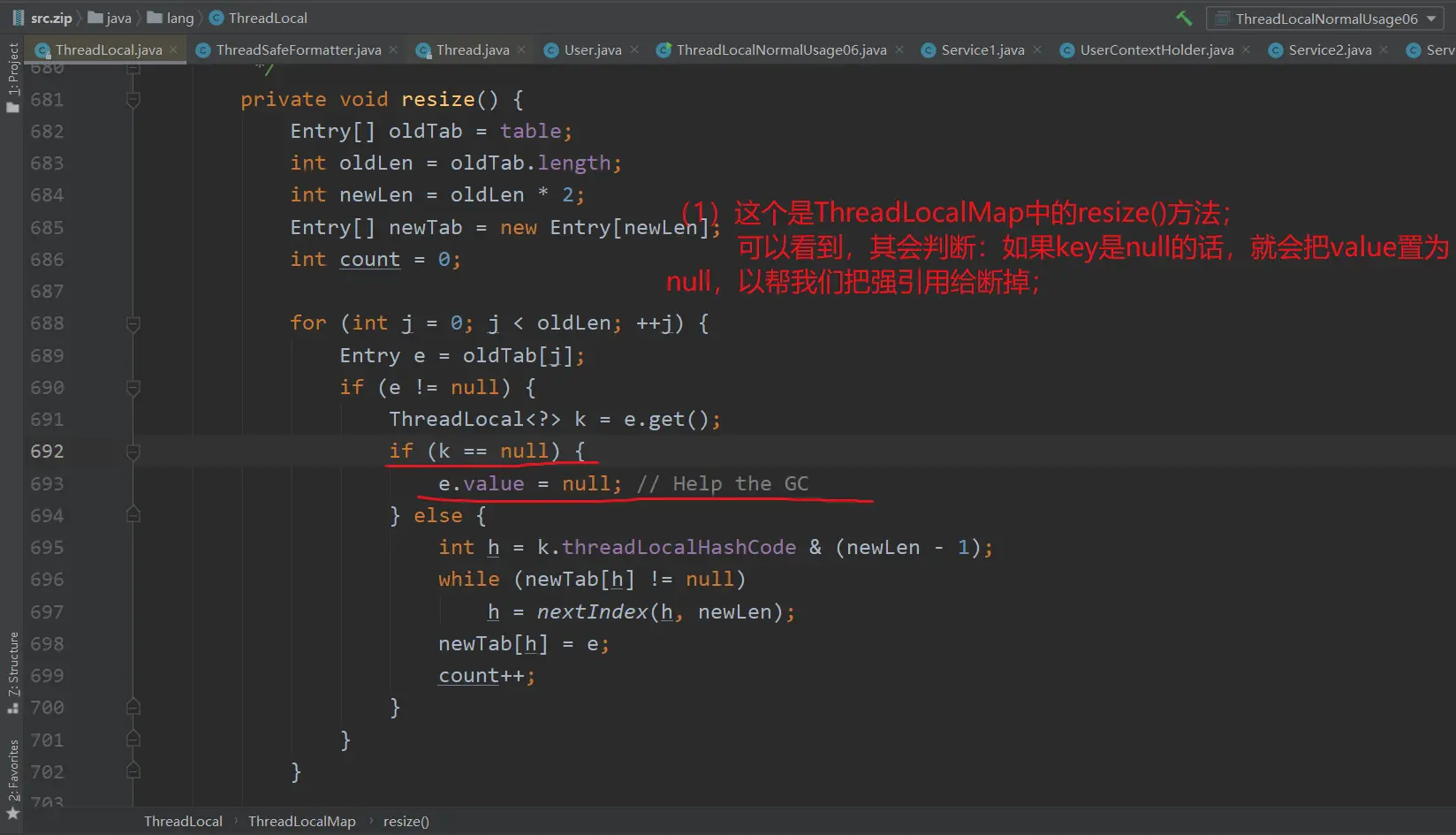
Task: Open the Structure tool window sidebar button
Action: (12, 673)
